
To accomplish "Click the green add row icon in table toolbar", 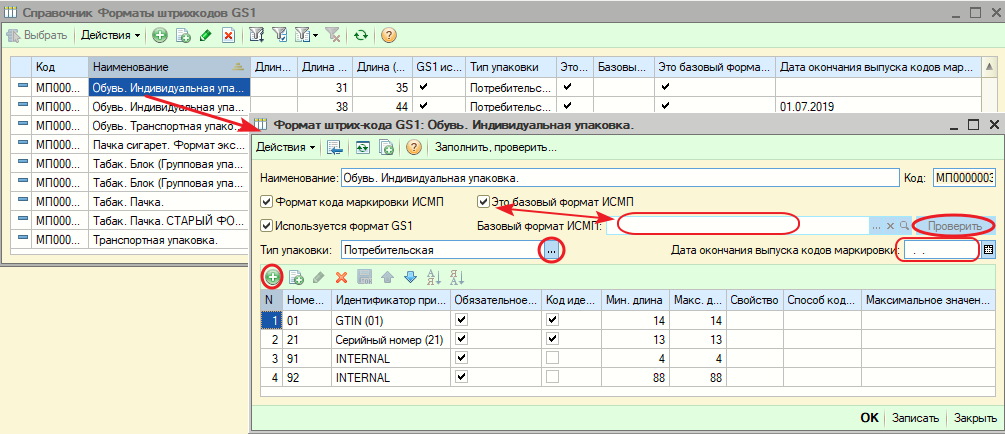I will point(272,277).
